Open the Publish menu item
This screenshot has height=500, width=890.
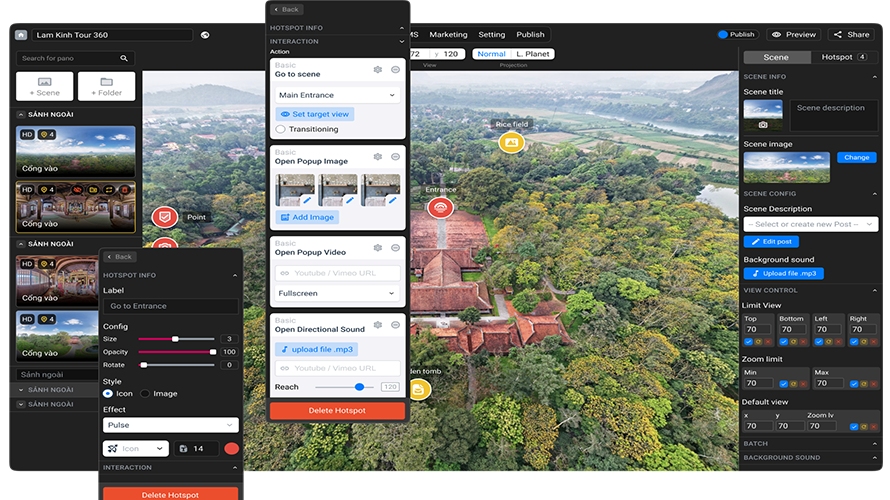click(x=530, y=35)
